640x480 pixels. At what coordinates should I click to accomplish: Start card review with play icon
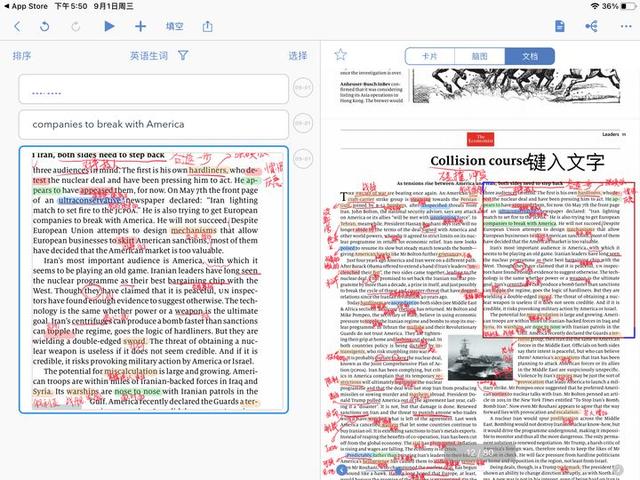[109, 27]
